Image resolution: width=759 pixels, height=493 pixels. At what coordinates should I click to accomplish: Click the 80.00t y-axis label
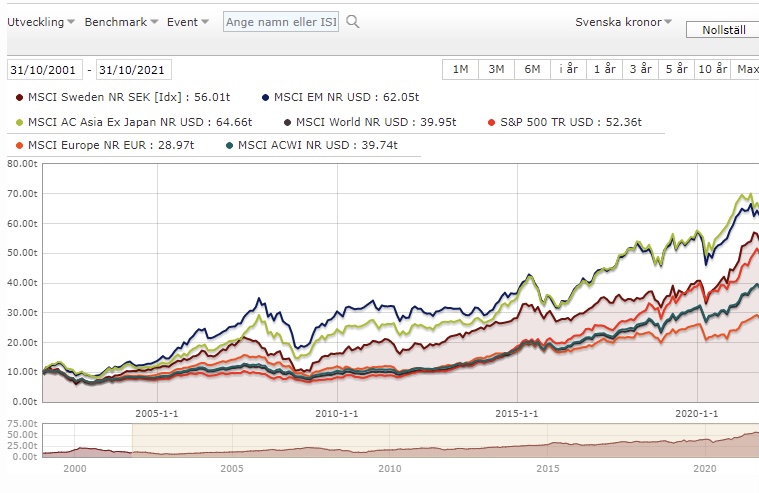coord(22,164)
